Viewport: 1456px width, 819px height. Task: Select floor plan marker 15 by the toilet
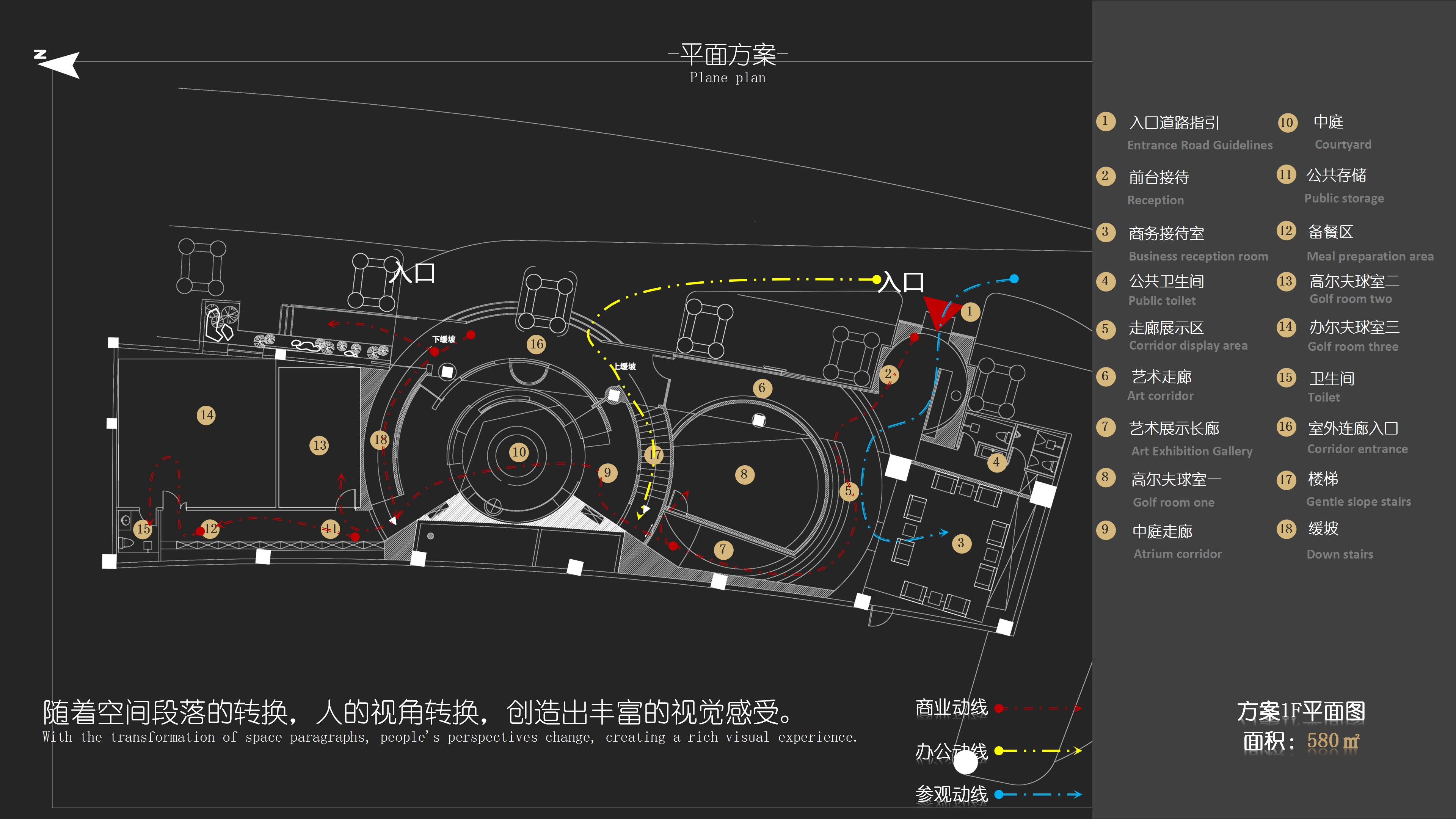click(143, 529)
